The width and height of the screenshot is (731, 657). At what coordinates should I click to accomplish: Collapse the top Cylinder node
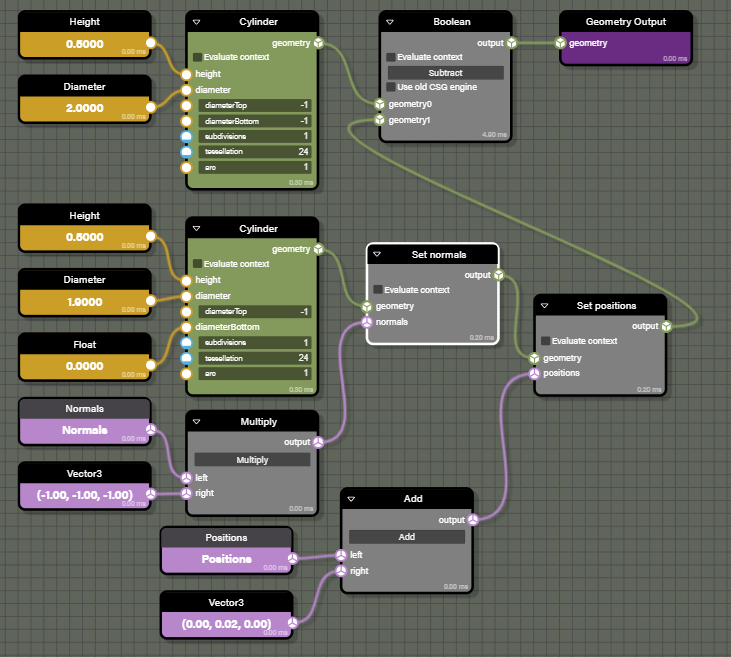pyautogui.click(x=197, y=22)
